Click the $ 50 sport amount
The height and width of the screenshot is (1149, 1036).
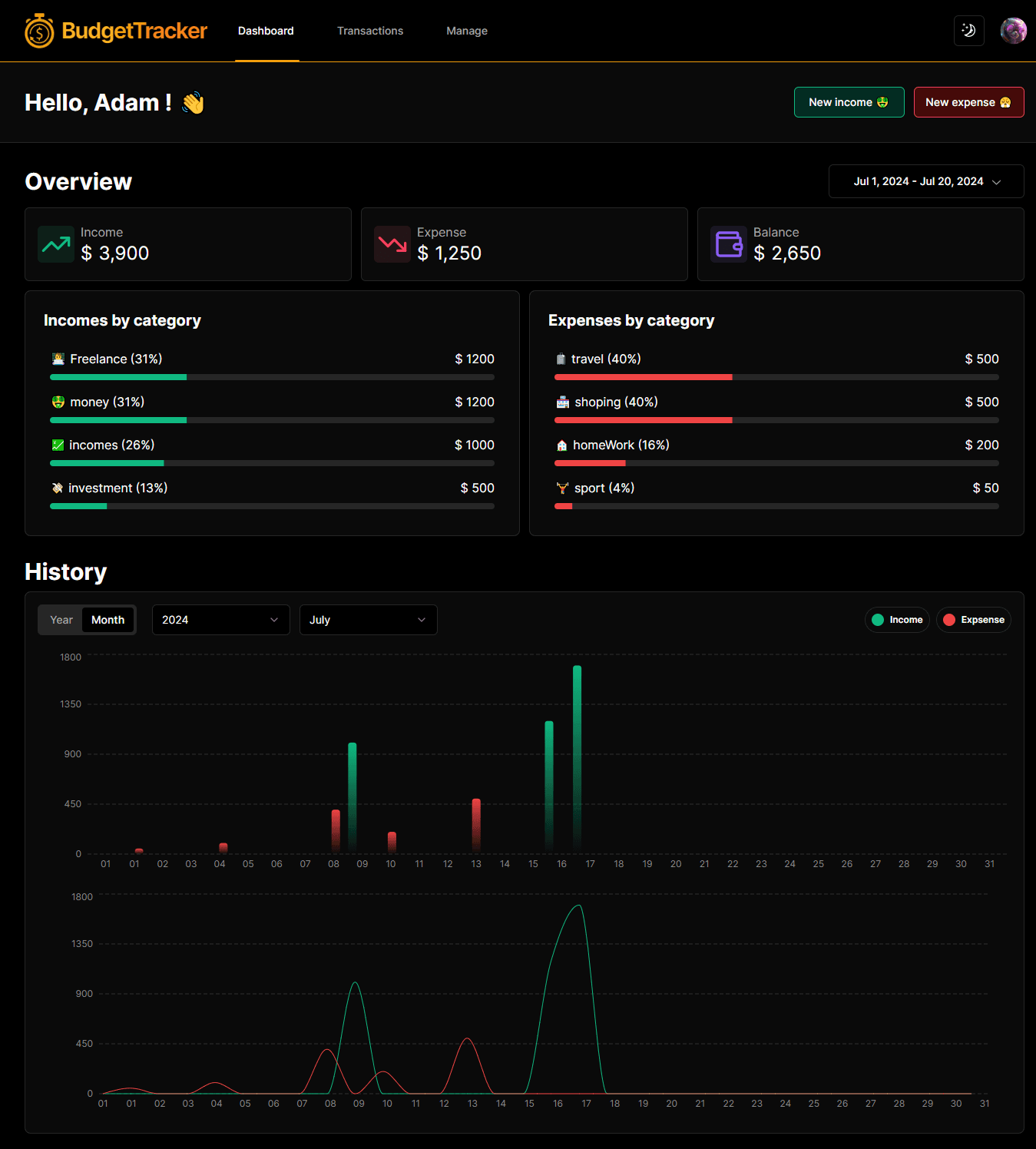tap(985, 488)
